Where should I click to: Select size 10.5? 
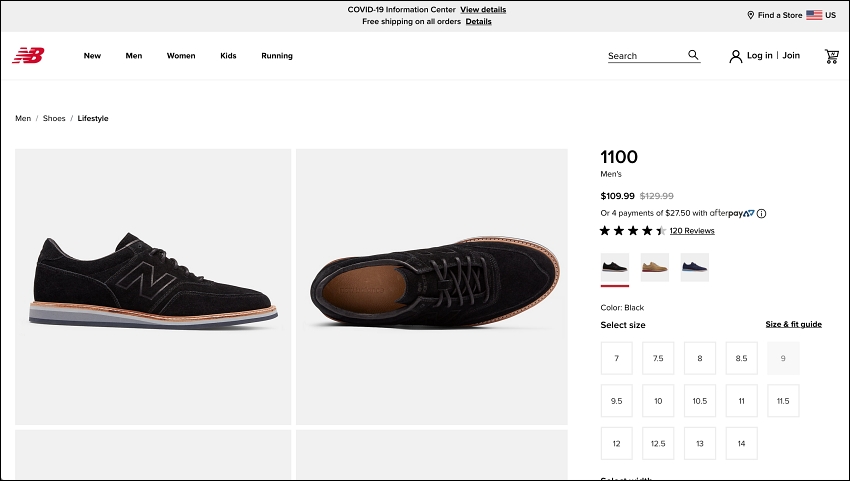700,401
